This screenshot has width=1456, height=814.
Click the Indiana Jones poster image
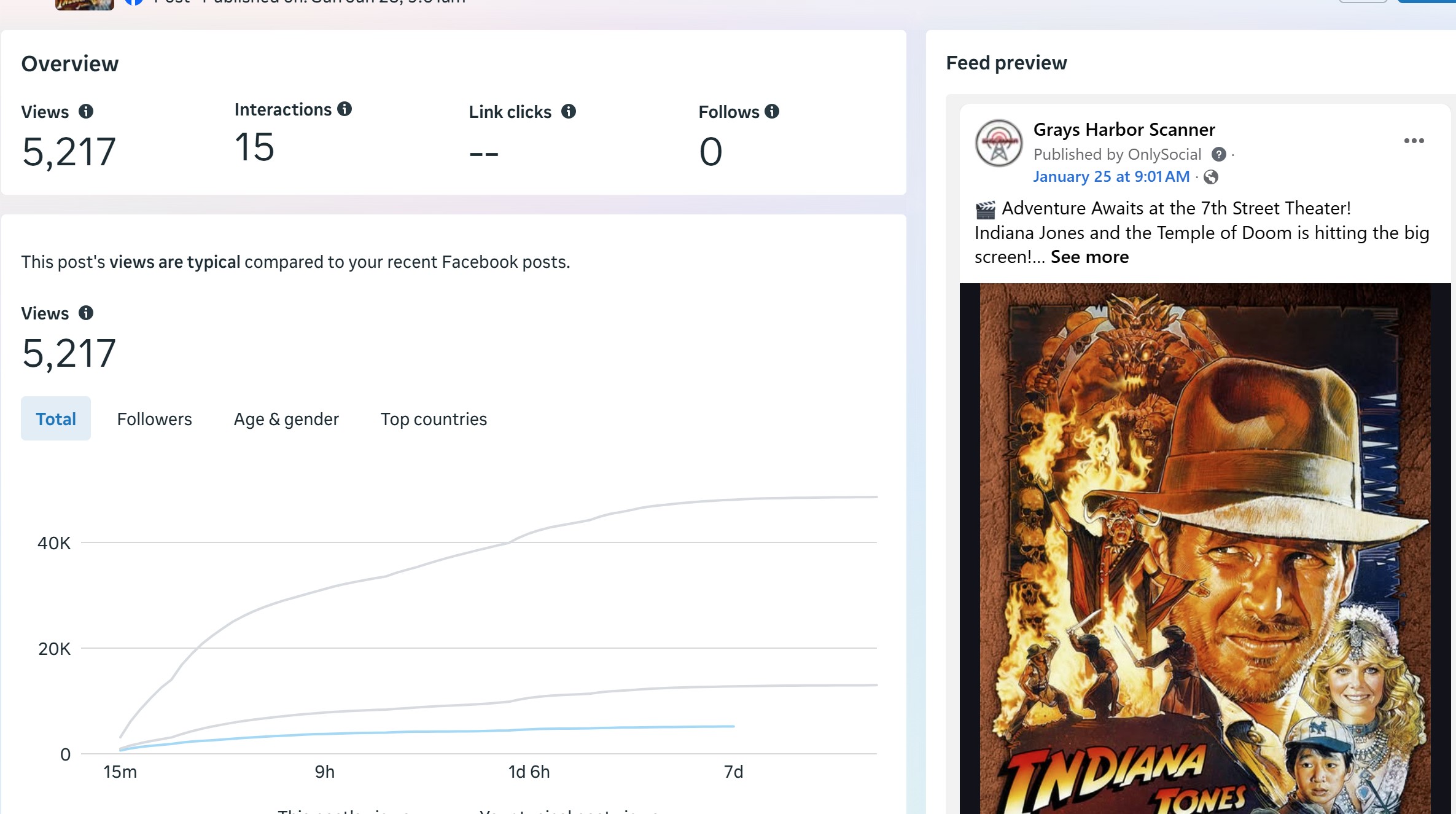click(1205, 547)
